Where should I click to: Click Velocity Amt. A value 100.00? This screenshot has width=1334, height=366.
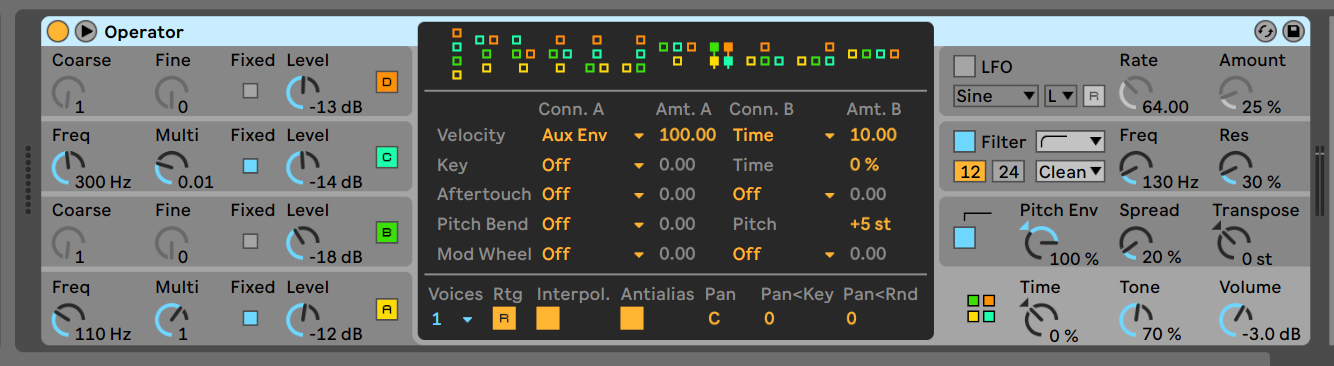(x=687, y=135)
